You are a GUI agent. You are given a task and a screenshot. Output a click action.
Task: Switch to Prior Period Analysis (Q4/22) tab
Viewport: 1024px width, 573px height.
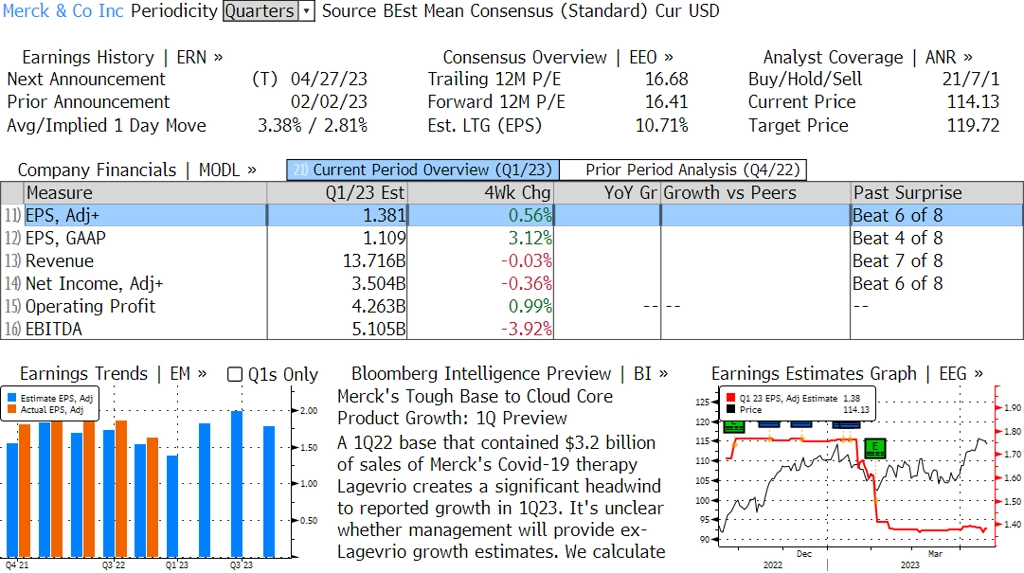point(684,170)
